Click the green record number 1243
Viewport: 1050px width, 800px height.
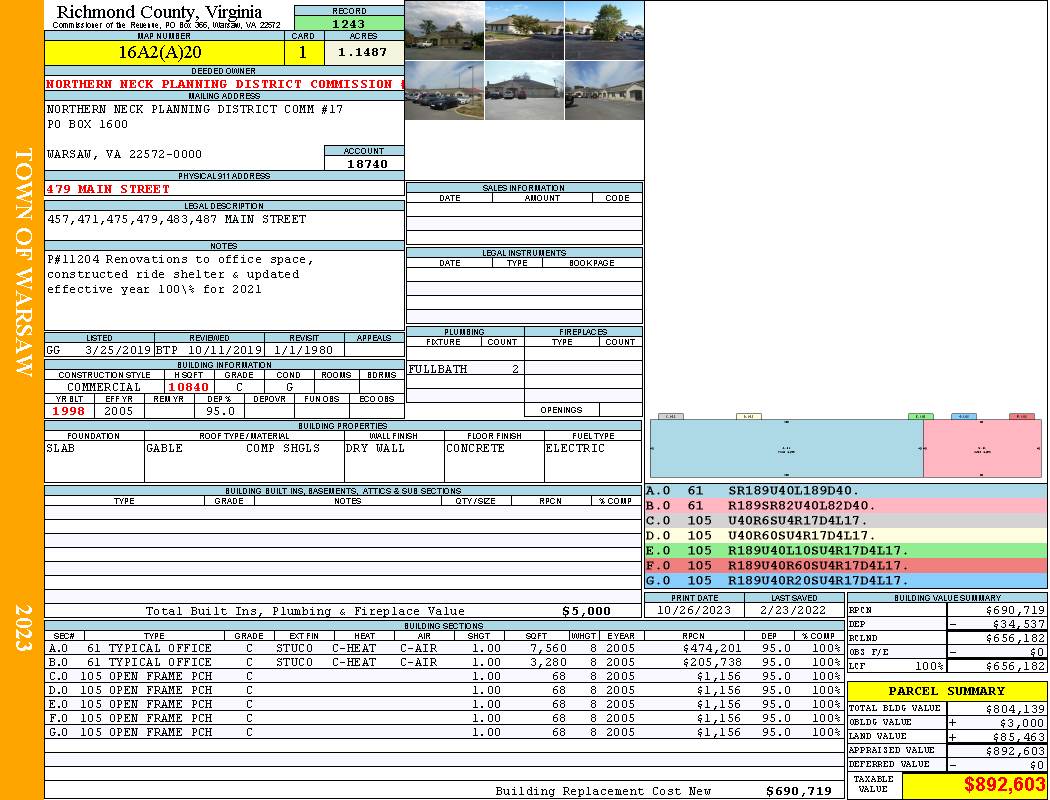pyautogui.click(x=348, y=24)
